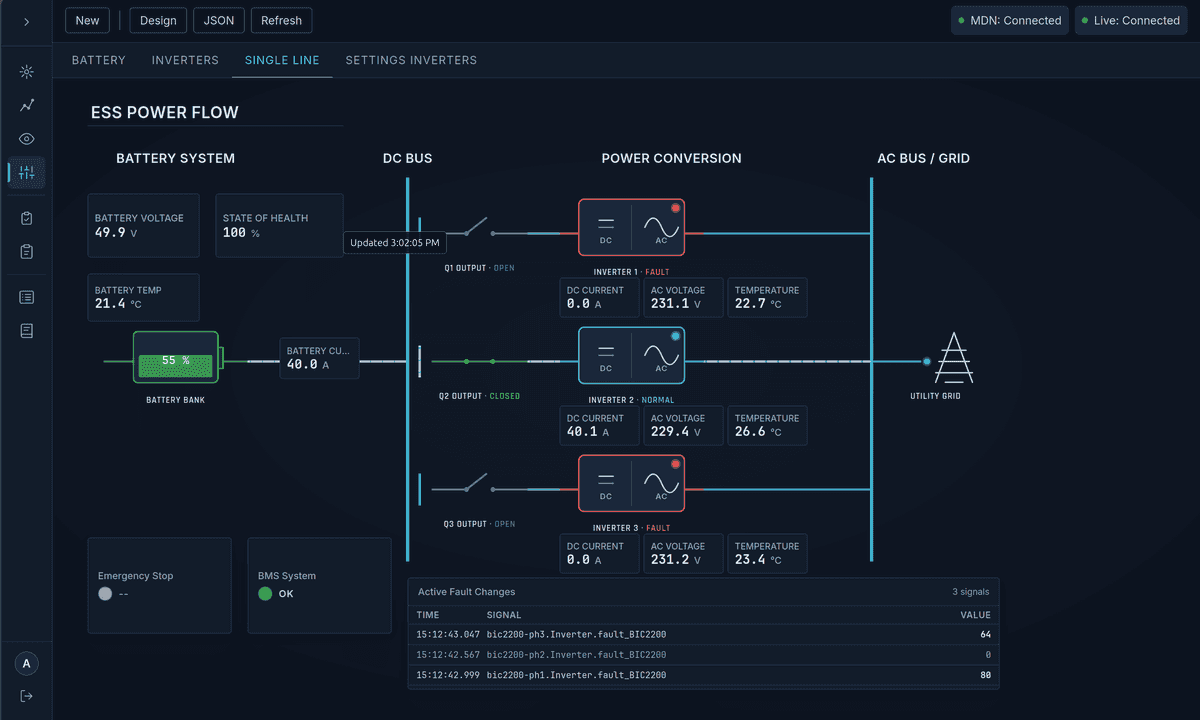The height and width of the screenshot is (720, 1200).
Task: Click the Utility Grid tower icon
Action: [x=953, y=358]
